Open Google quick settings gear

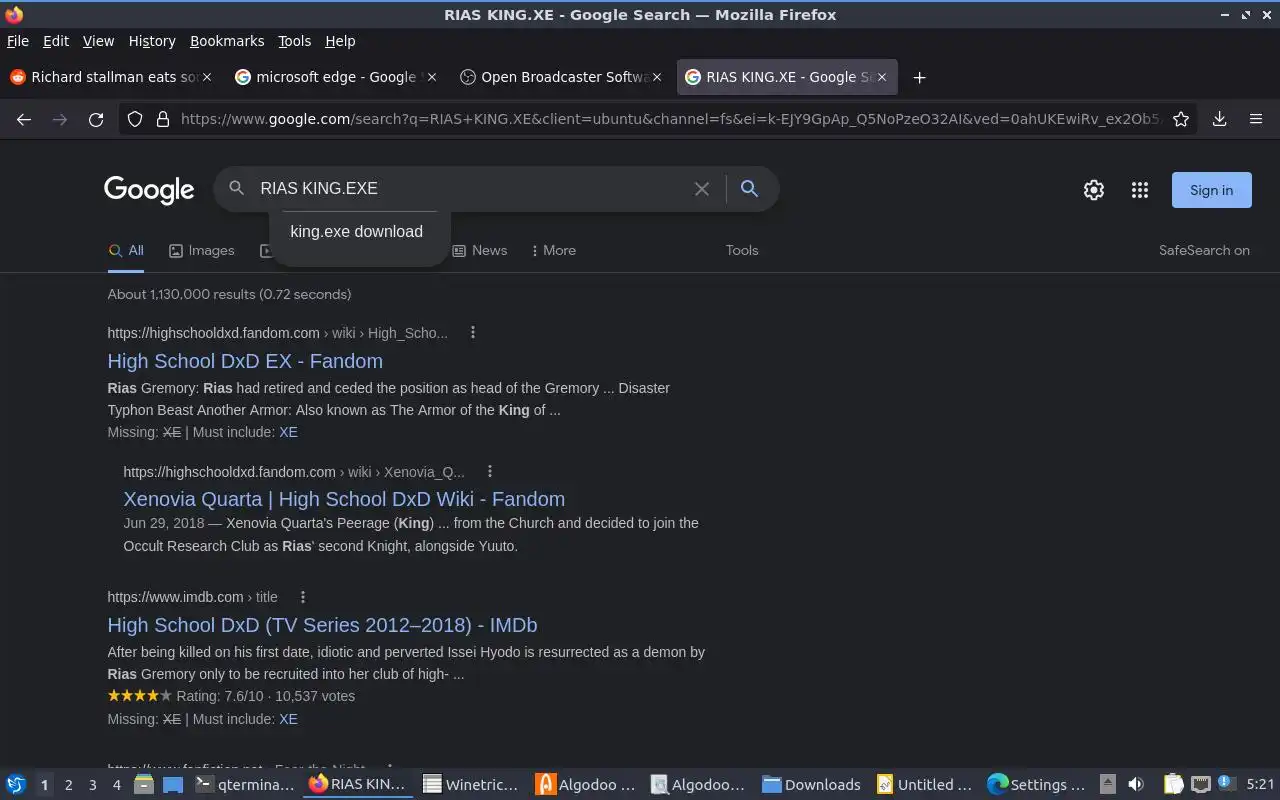1094,190
